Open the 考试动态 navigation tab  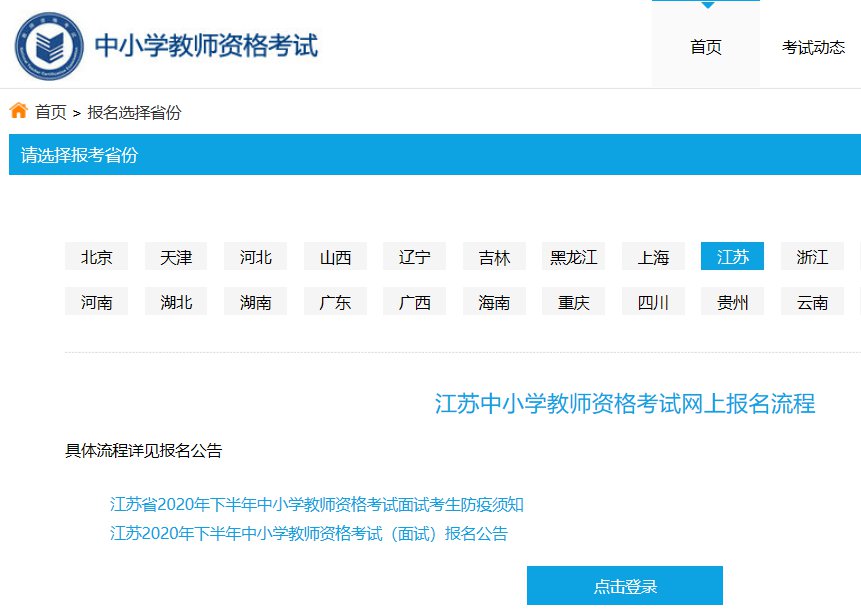(813, 47)
